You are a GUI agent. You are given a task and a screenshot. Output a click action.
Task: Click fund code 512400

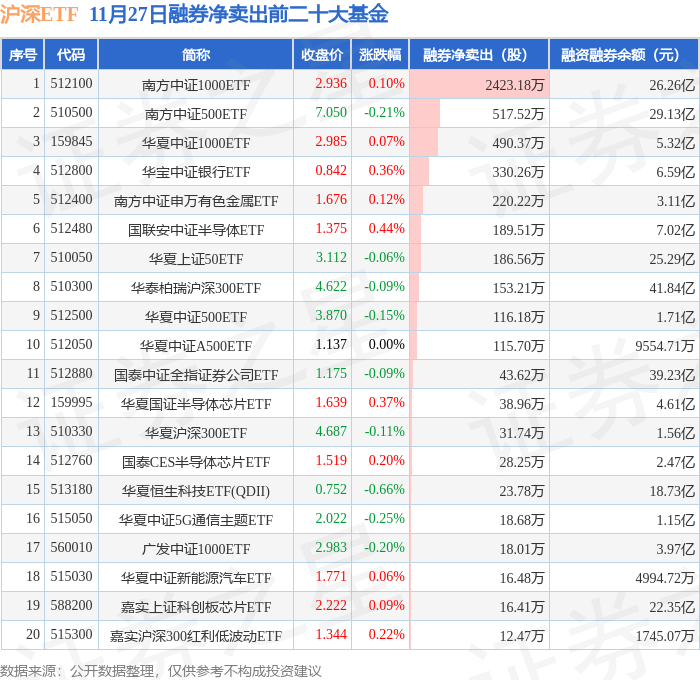point(71,199)
